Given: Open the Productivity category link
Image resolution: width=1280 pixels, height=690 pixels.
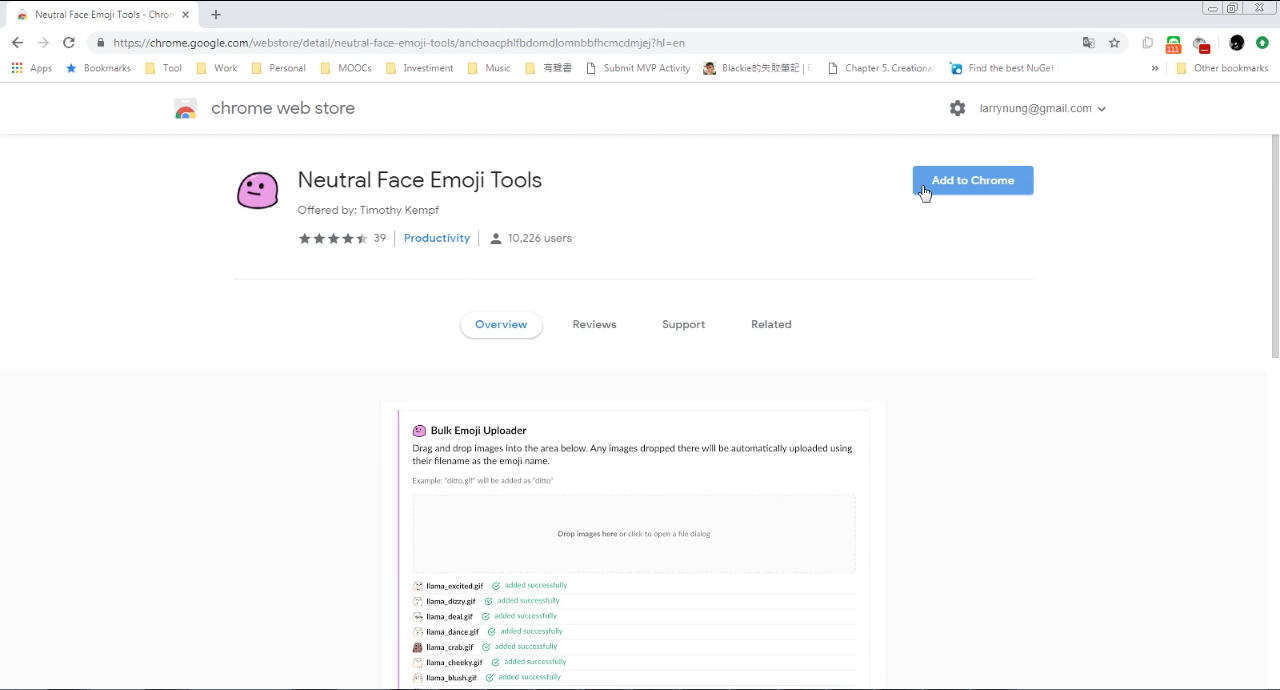Looking at the screenshot, I should (437, 238).
